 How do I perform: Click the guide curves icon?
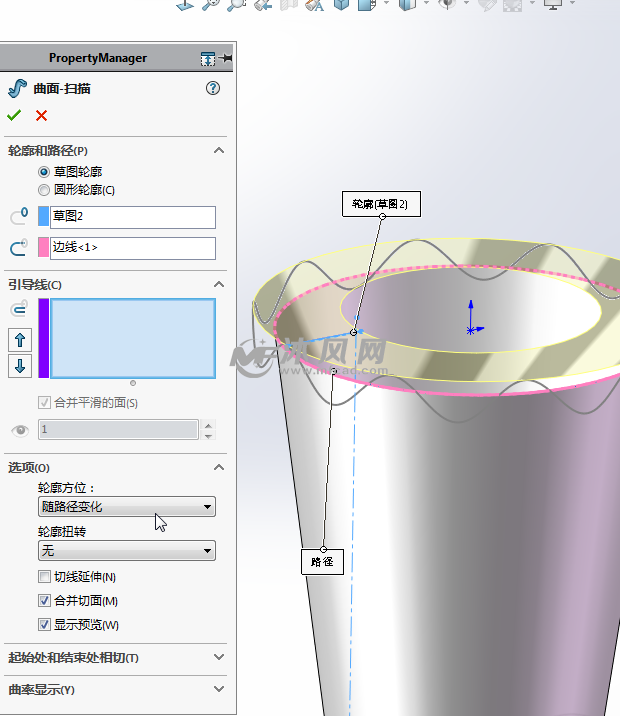19,309
